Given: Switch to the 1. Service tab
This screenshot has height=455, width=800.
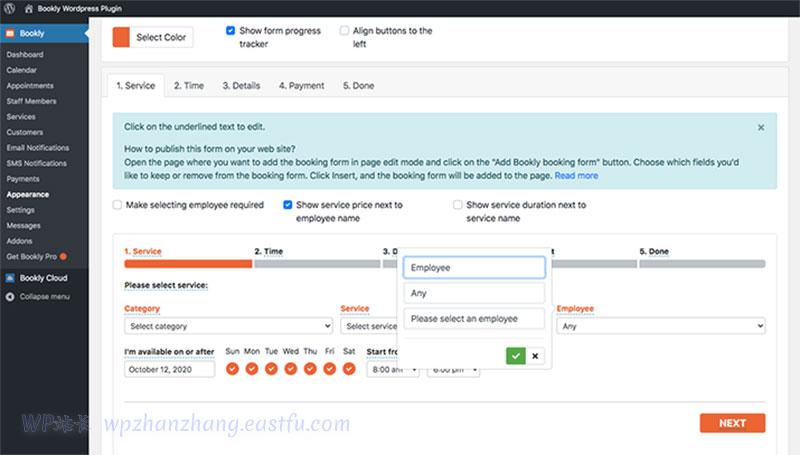Looking at the screenshot, I should click(x=136, y=86).
